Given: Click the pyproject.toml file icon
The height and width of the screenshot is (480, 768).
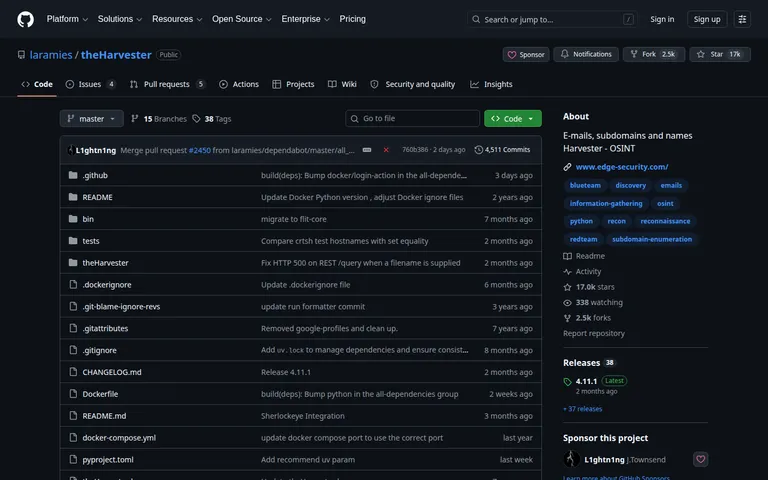Looking at the screenshot, I should coord(73,459).
